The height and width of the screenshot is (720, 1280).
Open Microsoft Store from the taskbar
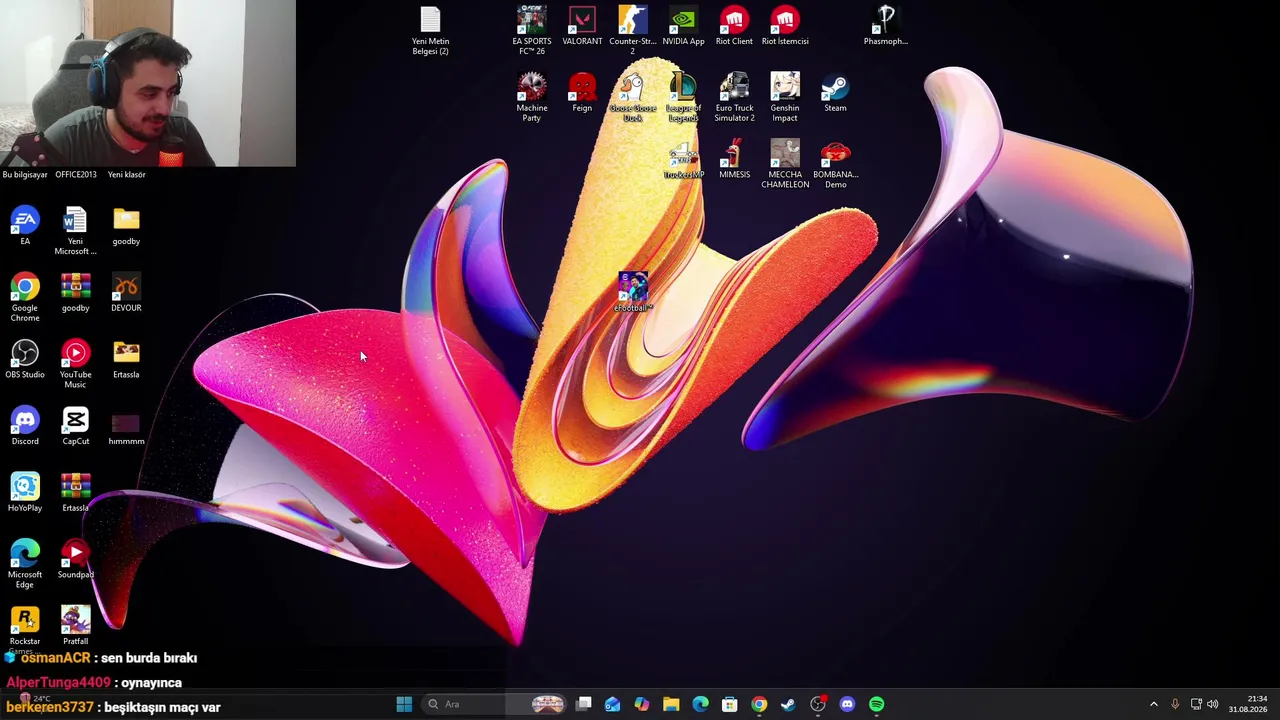point(730,704)
